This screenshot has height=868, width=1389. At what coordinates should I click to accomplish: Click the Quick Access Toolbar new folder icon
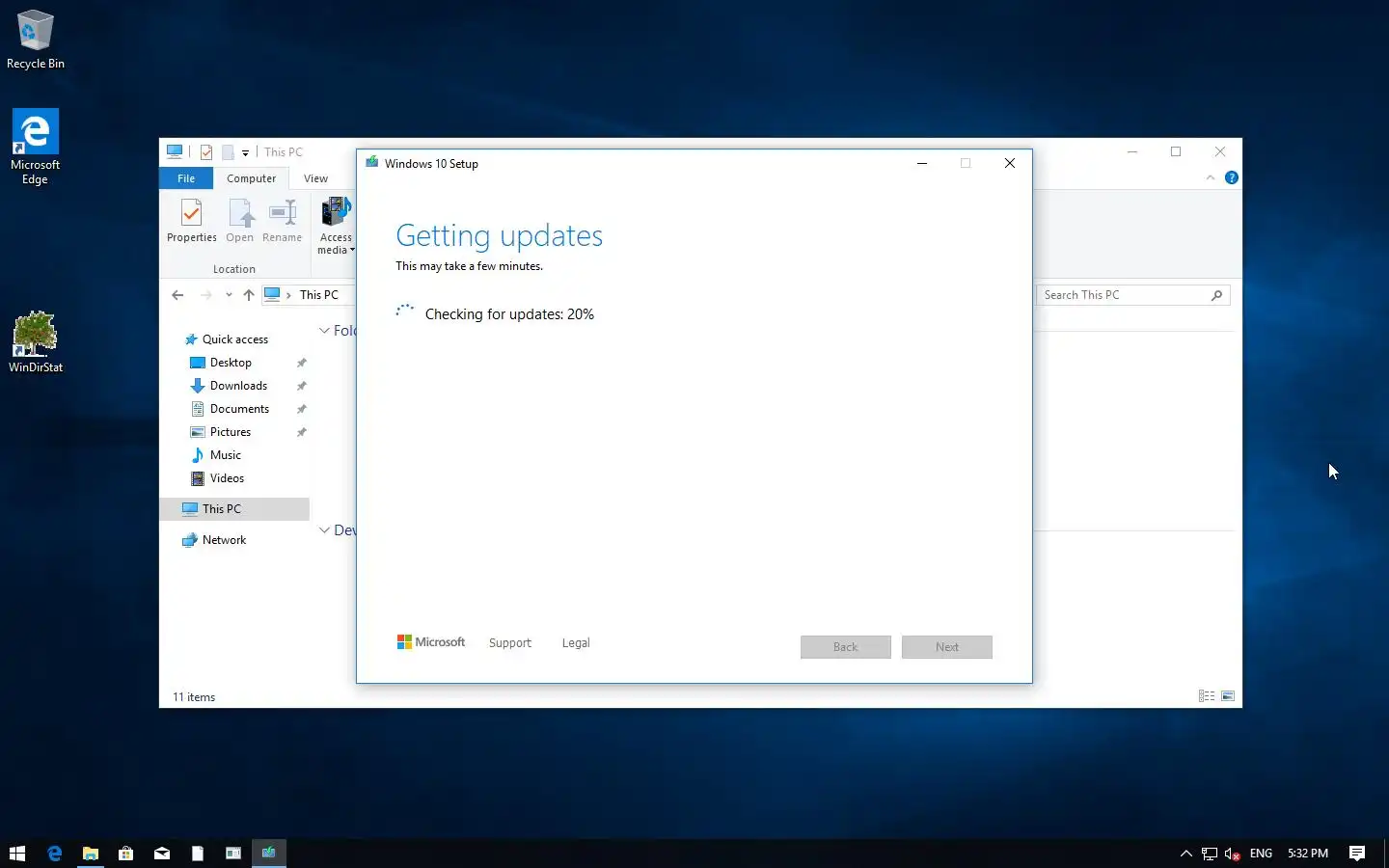pos(228,152)
